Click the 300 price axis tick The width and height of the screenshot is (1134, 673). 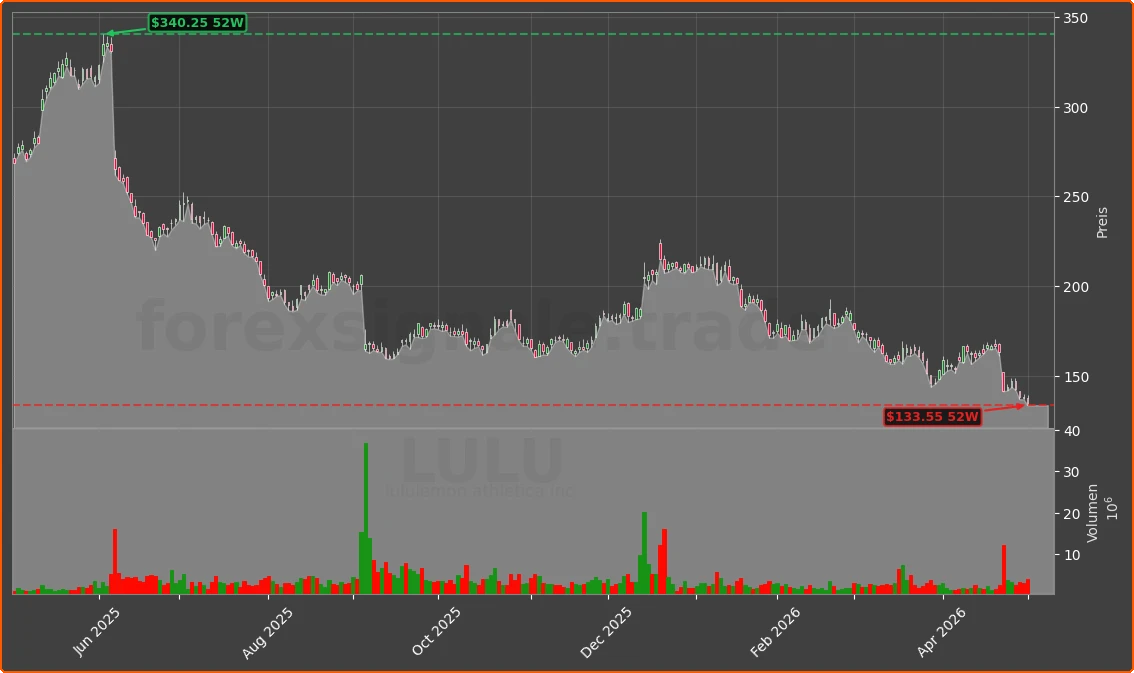point(1075,108)
